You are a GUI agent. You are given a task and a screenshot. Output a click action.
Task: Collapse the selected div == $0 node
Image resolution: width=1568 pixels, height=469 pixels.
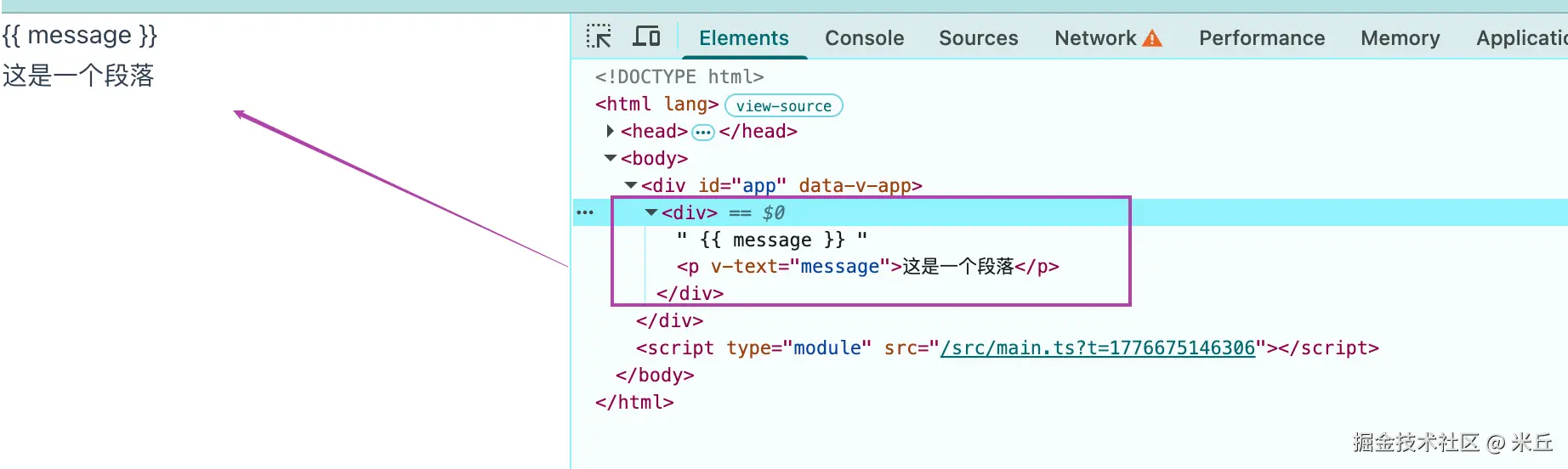point(651,212)
